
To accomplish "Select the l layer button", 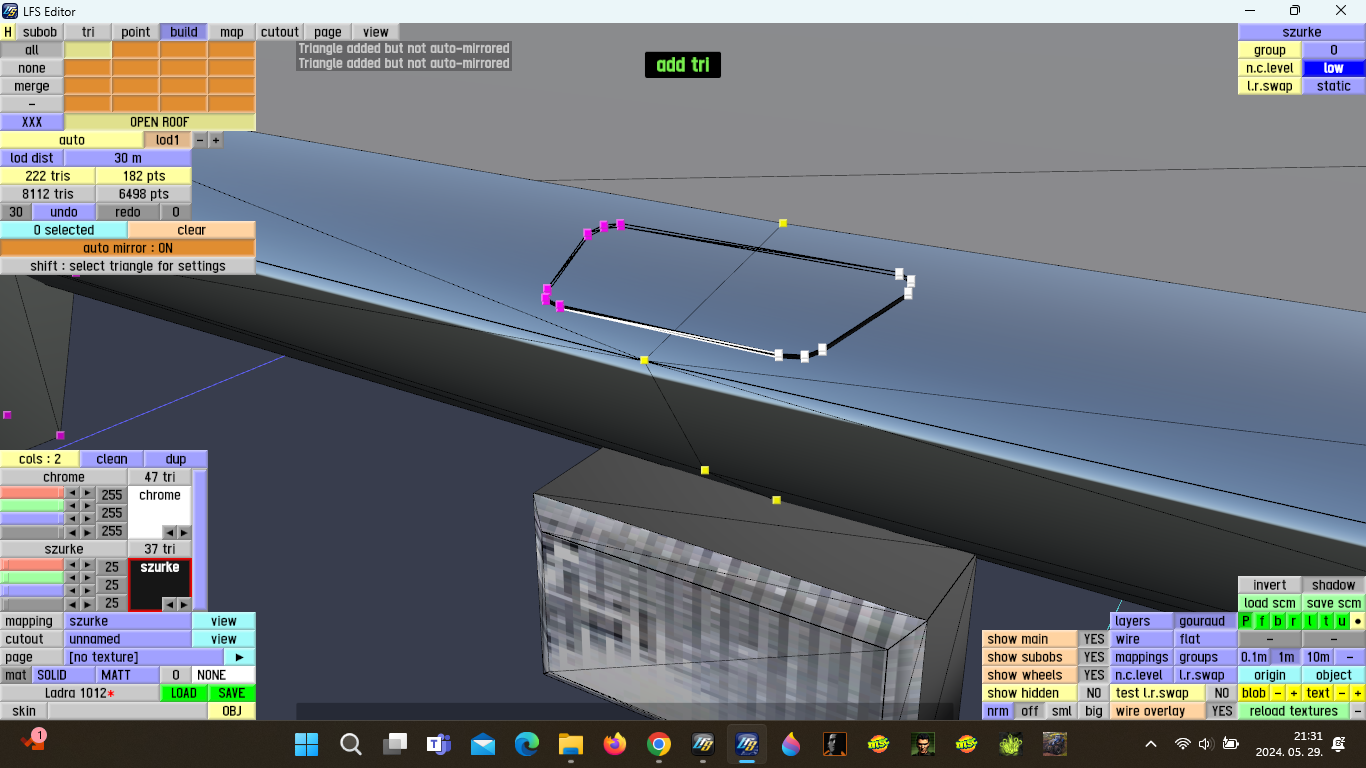I will coord(1310,621).
